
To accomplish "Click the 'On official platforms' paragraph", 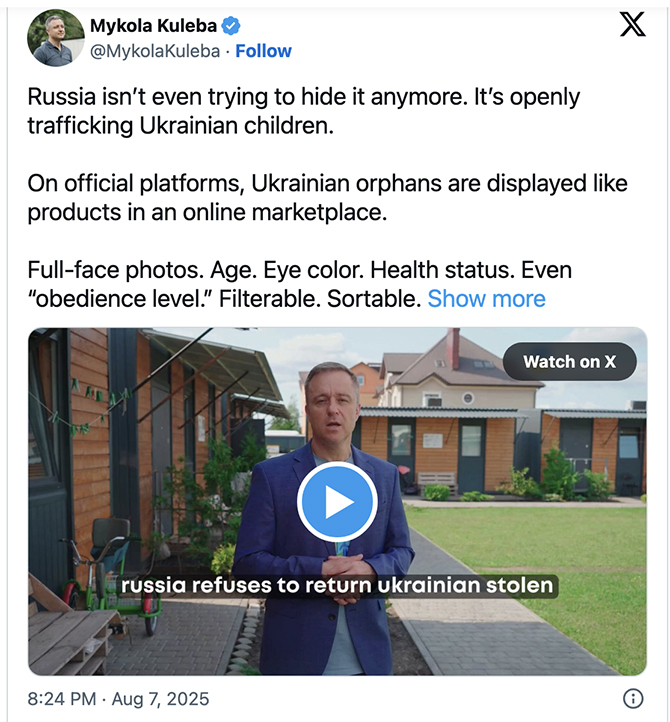I will point(327,198).
